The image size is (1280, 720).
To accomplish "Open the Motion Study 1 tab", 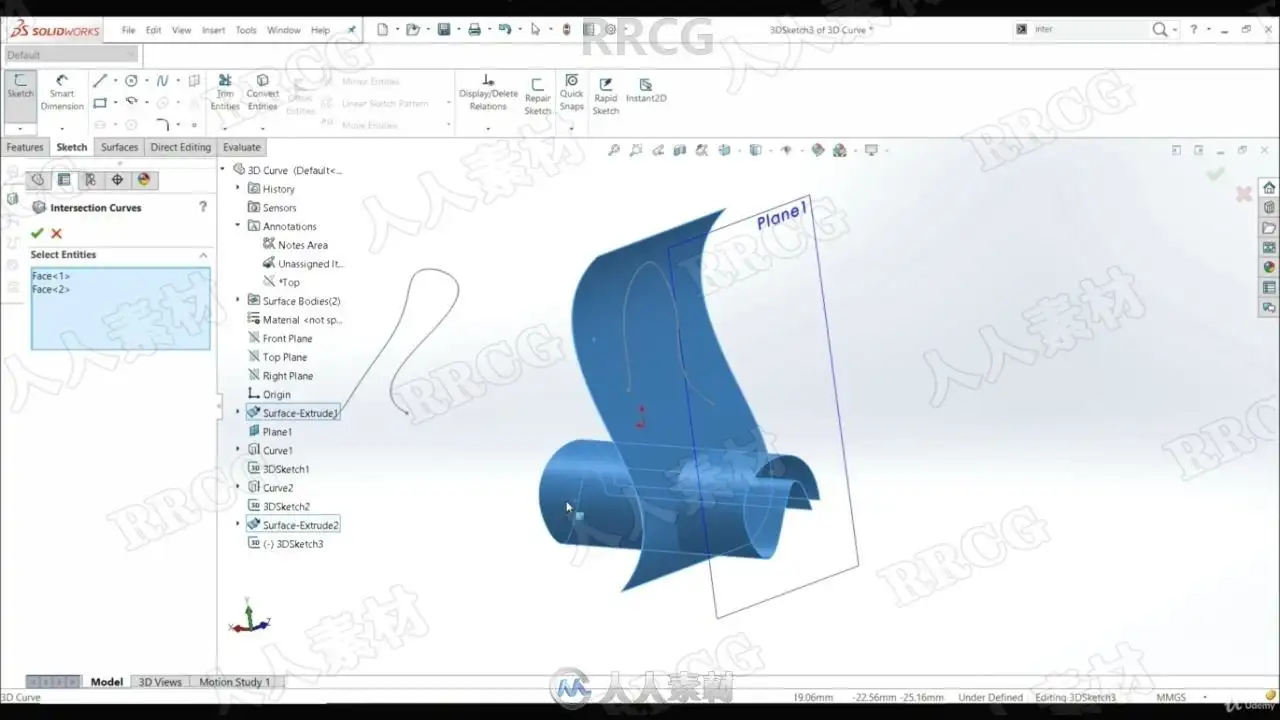I will pos(234,682).
